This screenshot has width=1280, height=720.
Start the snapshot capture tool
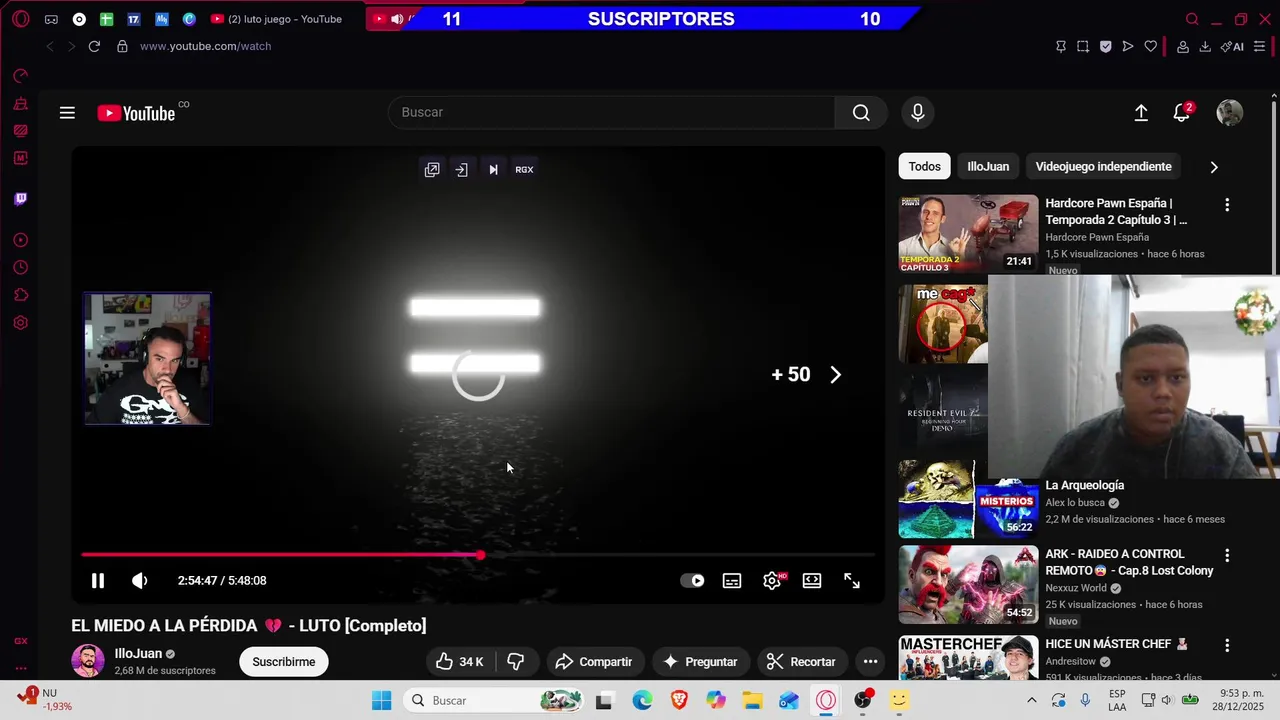click(x=1083, y=46)
